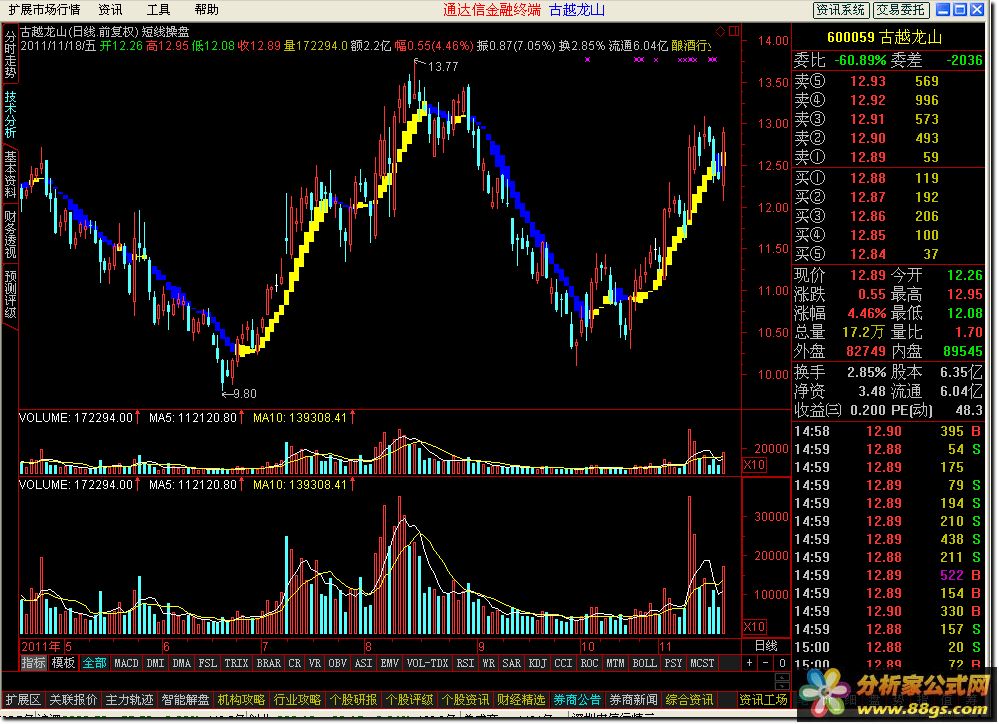Click the 0 reset button beside indicator tabs
Image resolution: width=999 pixels, height=724 pixels.
[782, 663]
